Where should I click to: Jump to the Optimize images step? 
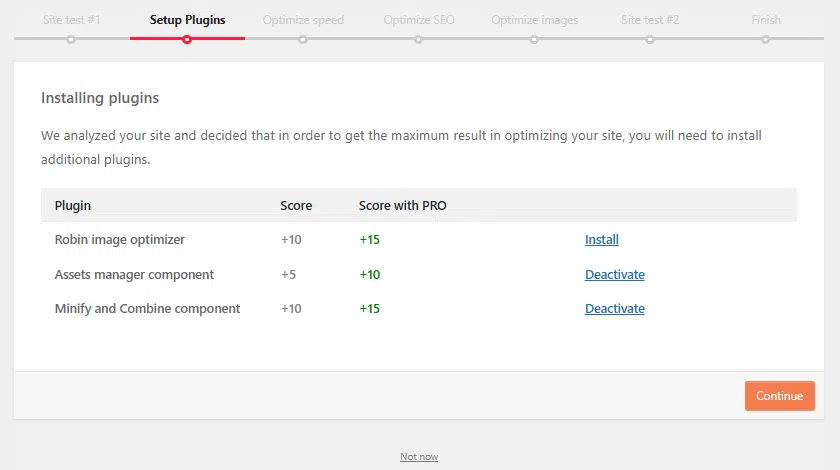[x=534, y=20]
